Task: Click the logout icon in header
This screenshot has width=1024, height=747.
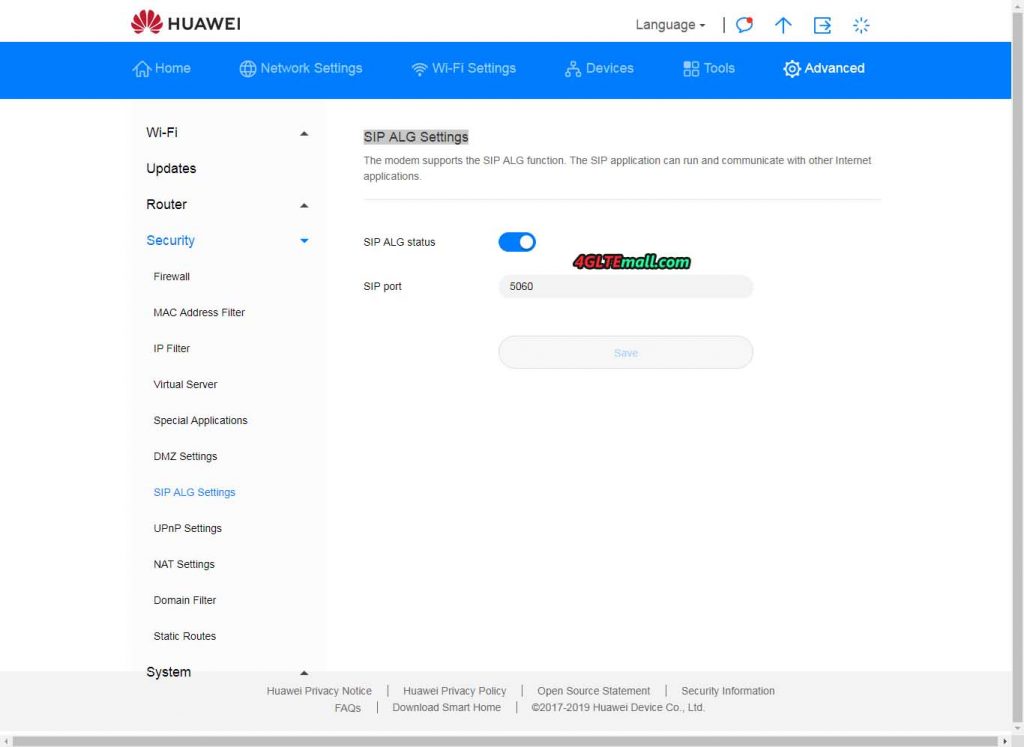Action: tap(822, 24)
